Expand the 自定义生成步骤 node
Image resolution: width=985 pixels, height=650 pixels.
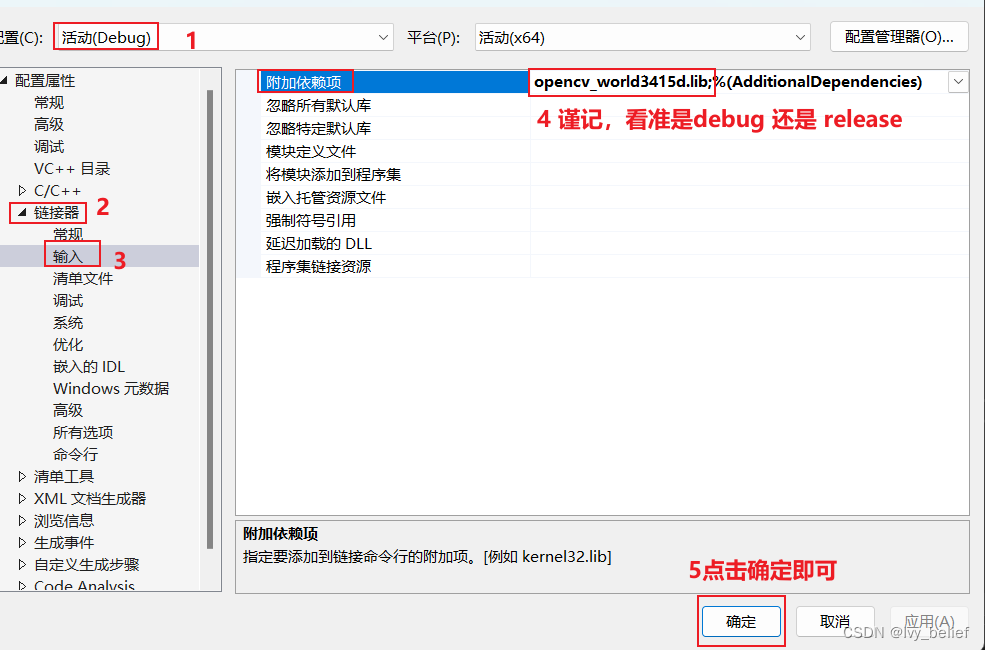(22, 564)
